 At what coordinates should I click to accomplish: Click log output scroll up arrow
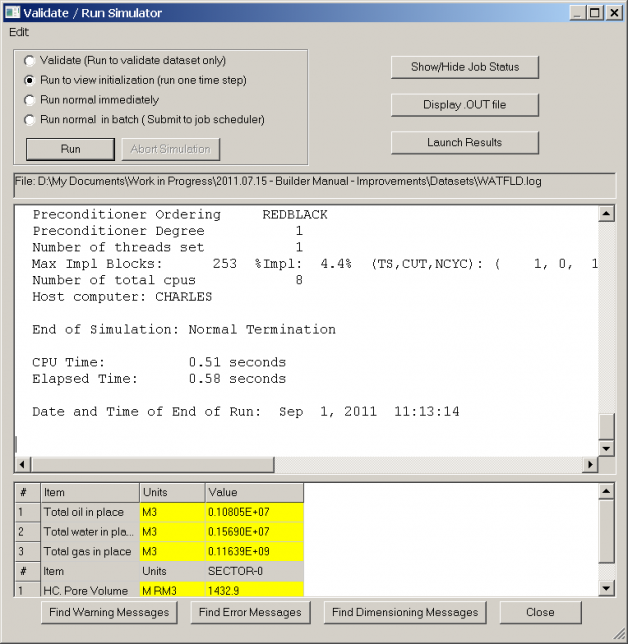pos(605,213)
